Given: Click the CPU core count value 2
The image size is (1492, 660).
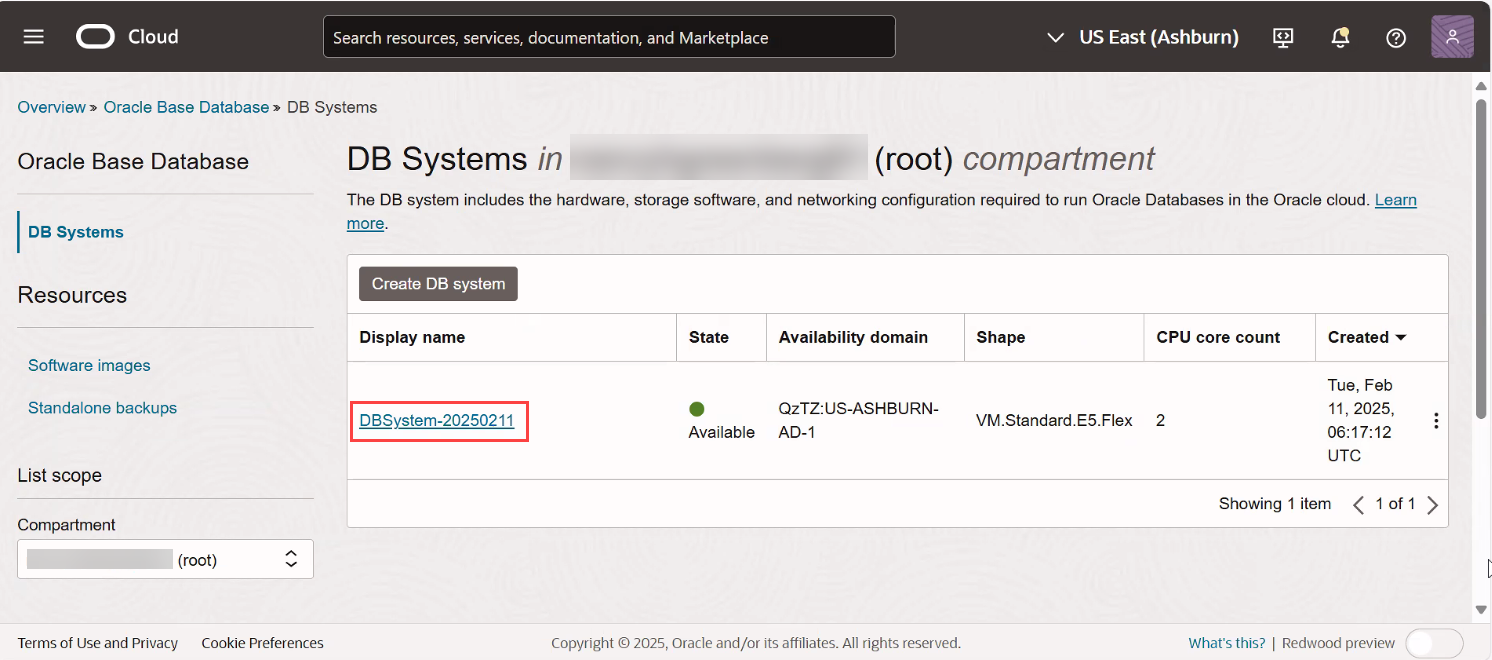Looking at the screenshot, I should (x=1161, y=421).
